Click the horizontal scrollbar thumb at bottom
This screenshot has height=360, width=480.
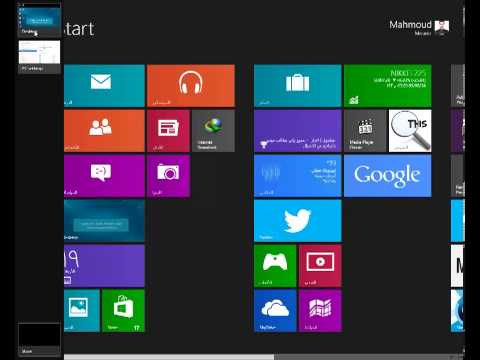169,357
